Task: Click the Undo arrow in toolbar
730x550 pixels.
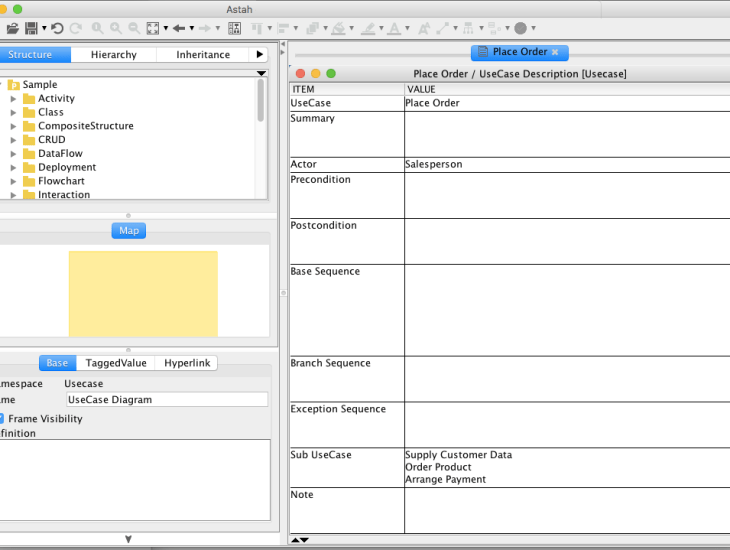Action: click(57, 28)
